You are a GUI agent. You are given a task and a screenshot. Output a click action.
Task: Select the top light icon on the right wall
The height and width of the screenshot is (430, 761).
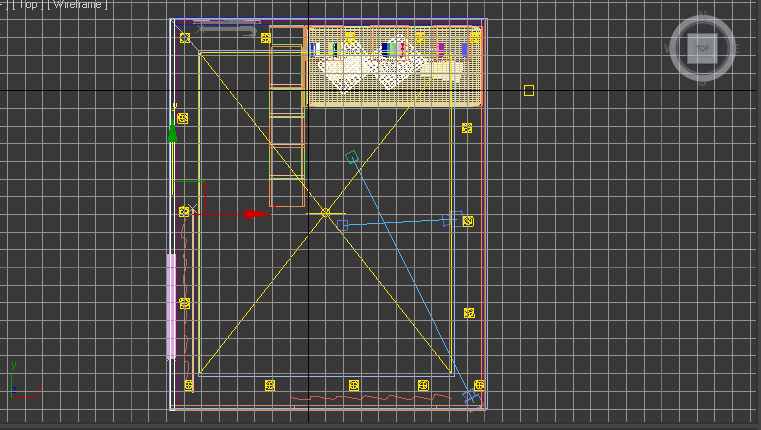pyautogui.click(x=467, y=128)
